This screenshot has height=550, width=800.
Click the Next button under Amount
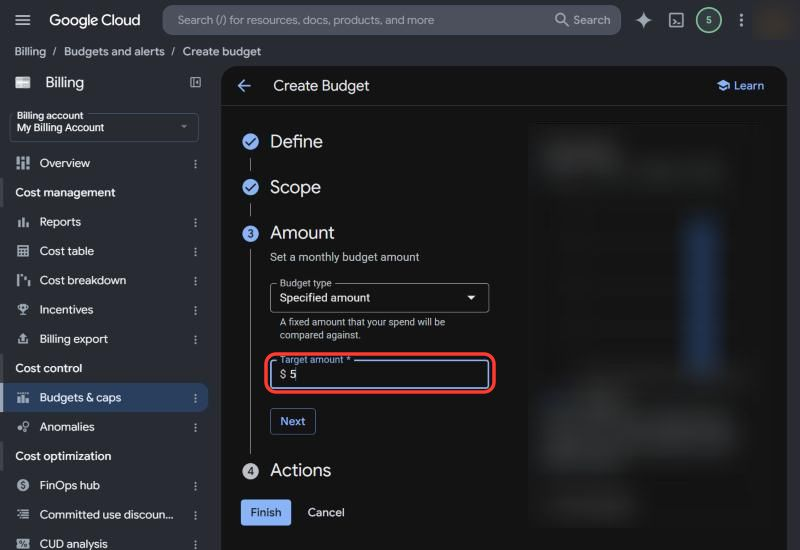pyautogui.click(x=292, y=421)
